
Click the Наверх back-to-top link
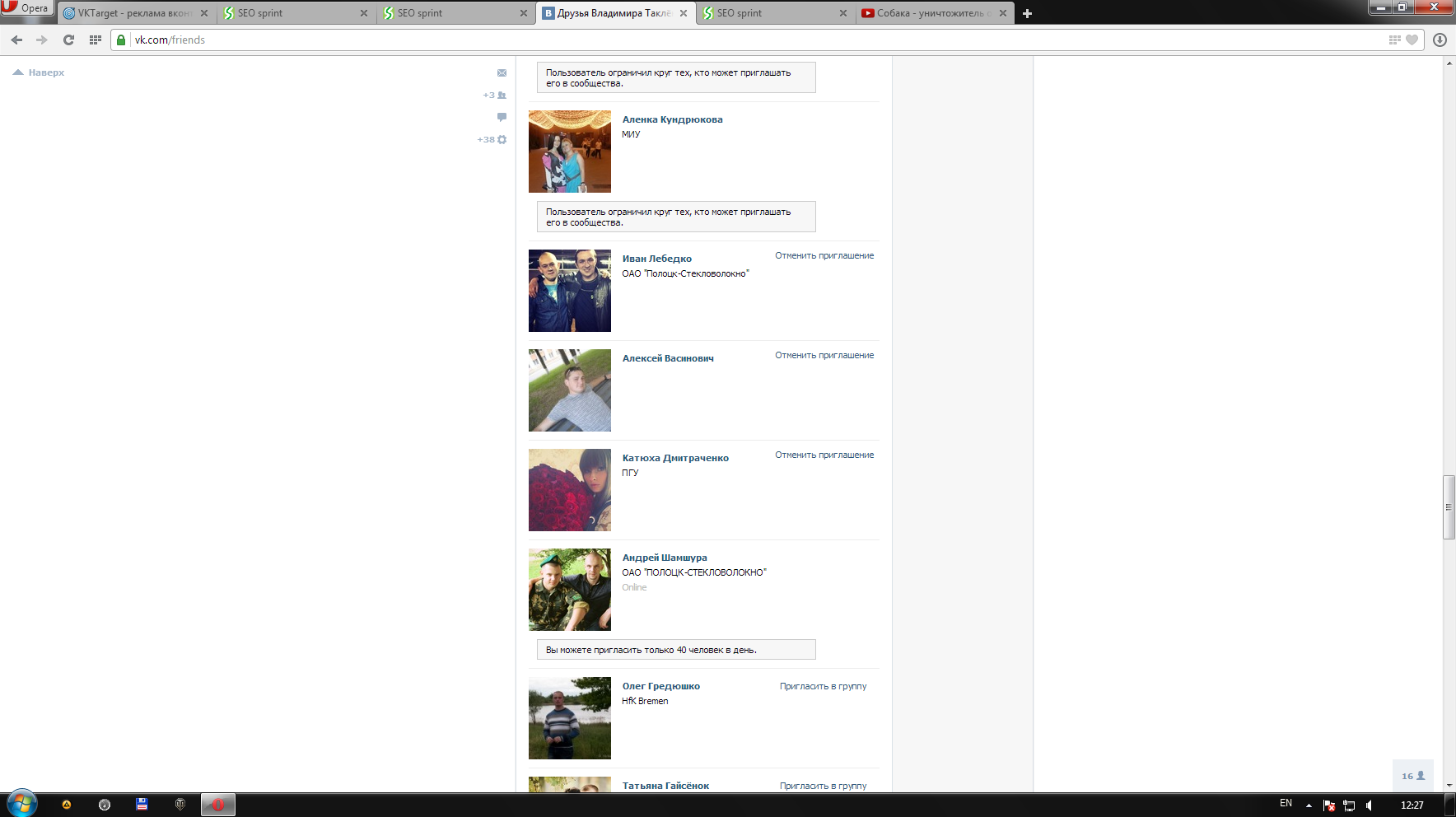[x=39, y=72]
